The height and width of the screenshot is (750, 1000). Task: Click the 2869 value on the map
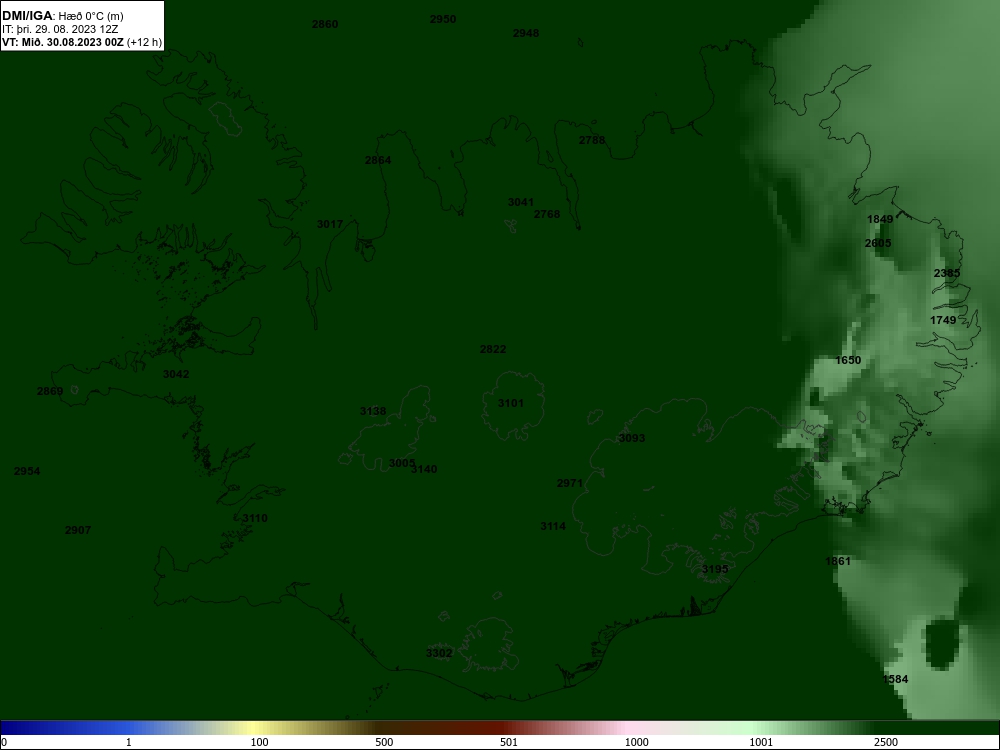[x=50, y=391]
